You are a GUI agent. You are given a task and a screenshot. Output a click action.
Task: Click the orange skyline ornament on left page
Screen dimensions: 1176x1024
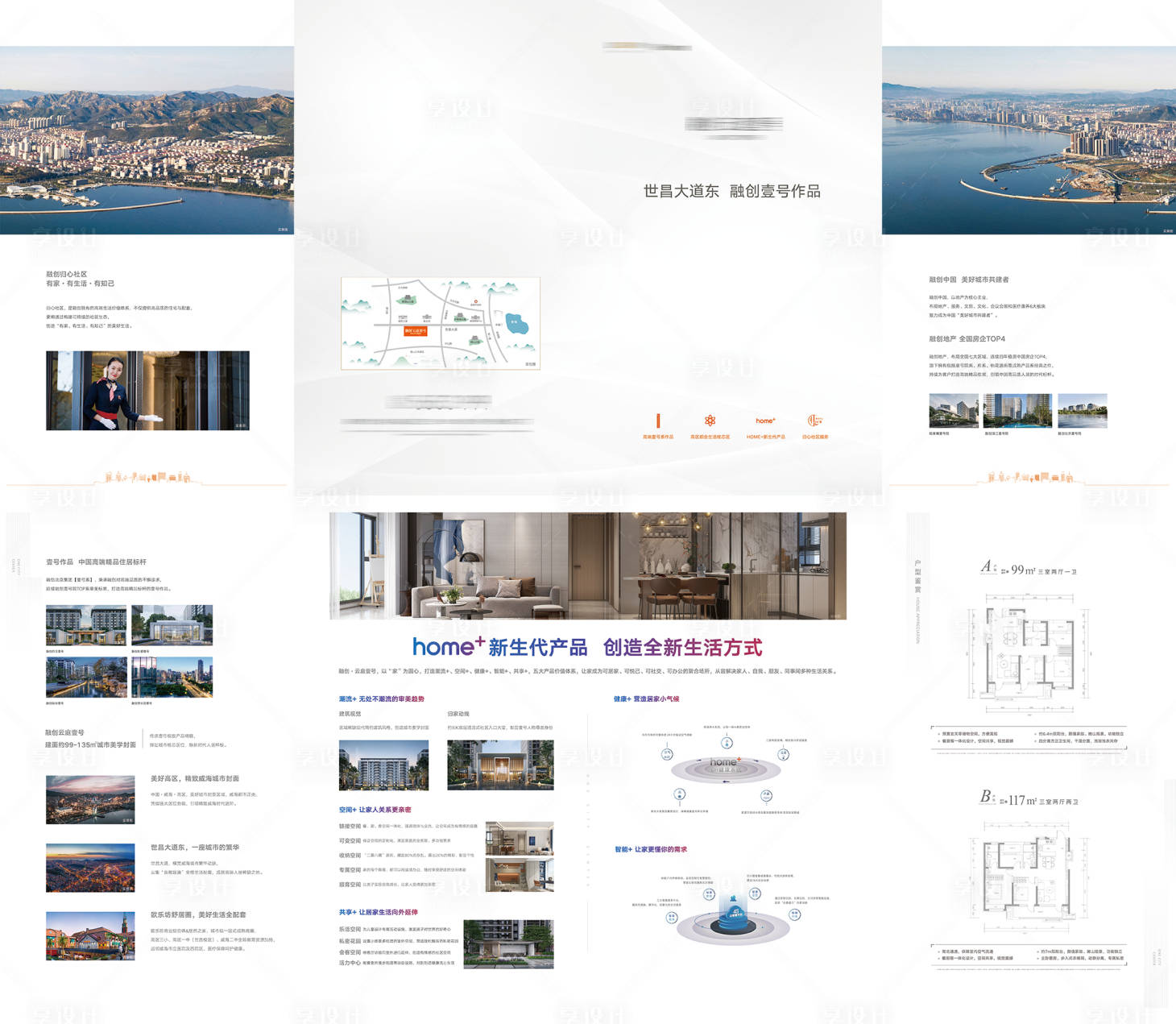(147, 477)
